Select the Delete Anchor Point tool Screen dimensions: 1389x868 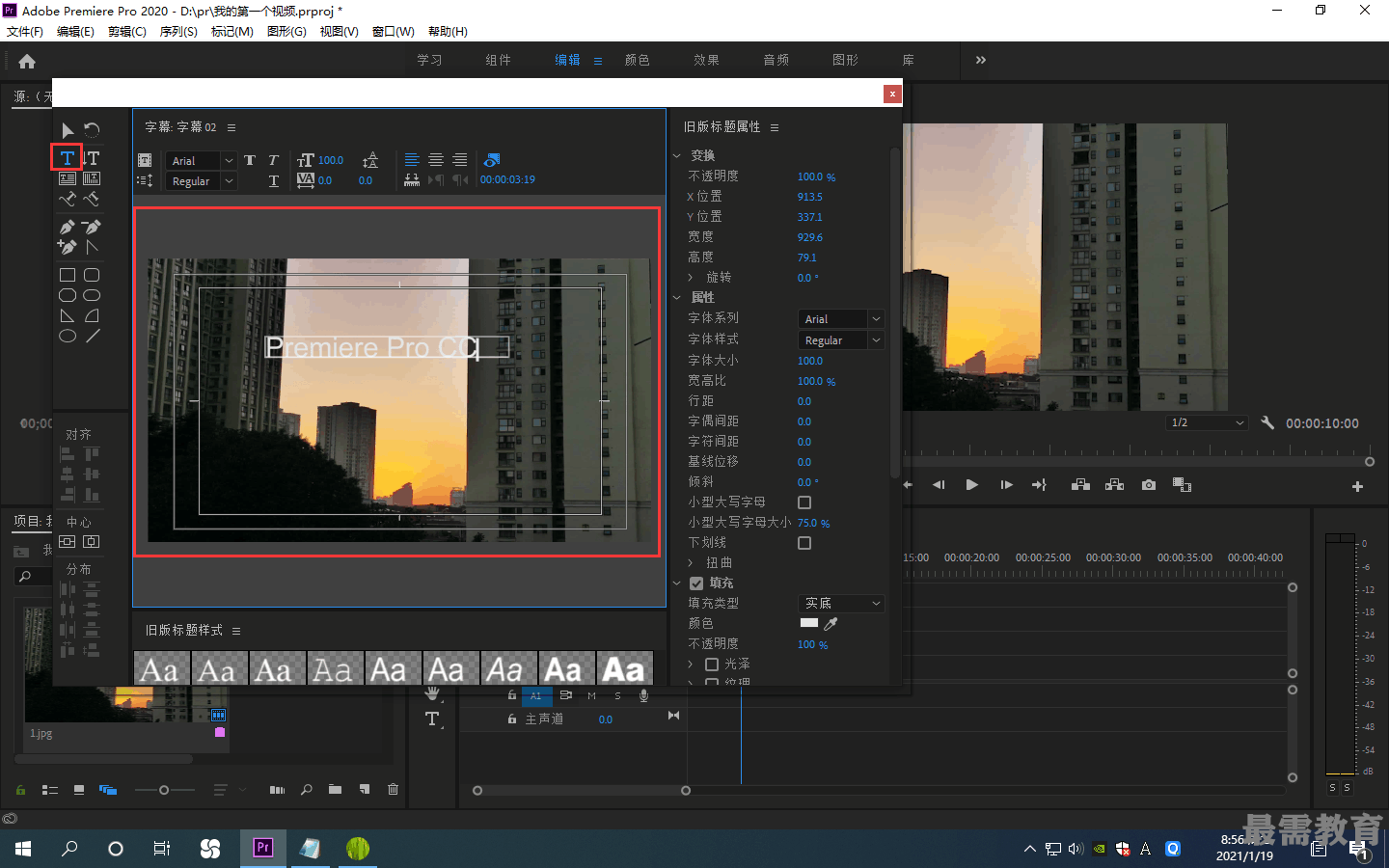click(x=92, y=227)
